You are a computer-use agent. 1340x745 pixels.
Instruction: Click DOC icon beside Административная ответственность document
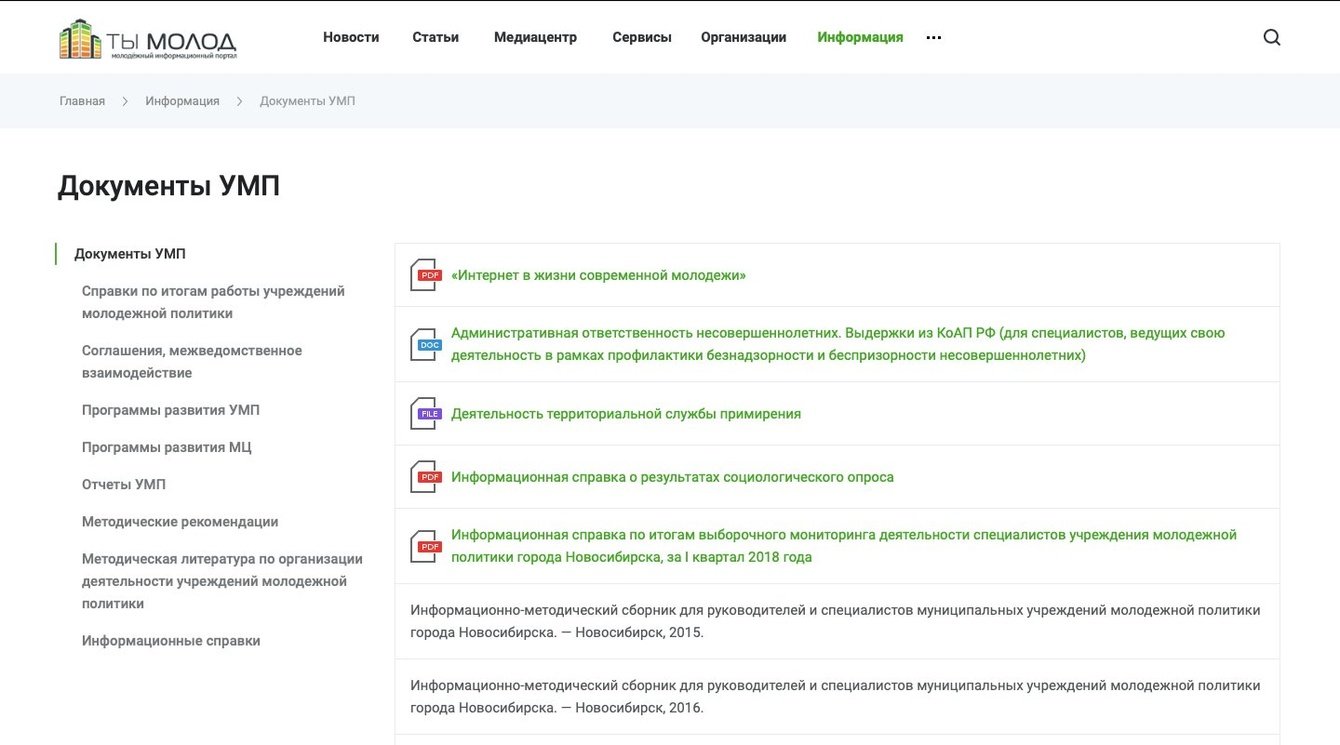tap(425, 344)
